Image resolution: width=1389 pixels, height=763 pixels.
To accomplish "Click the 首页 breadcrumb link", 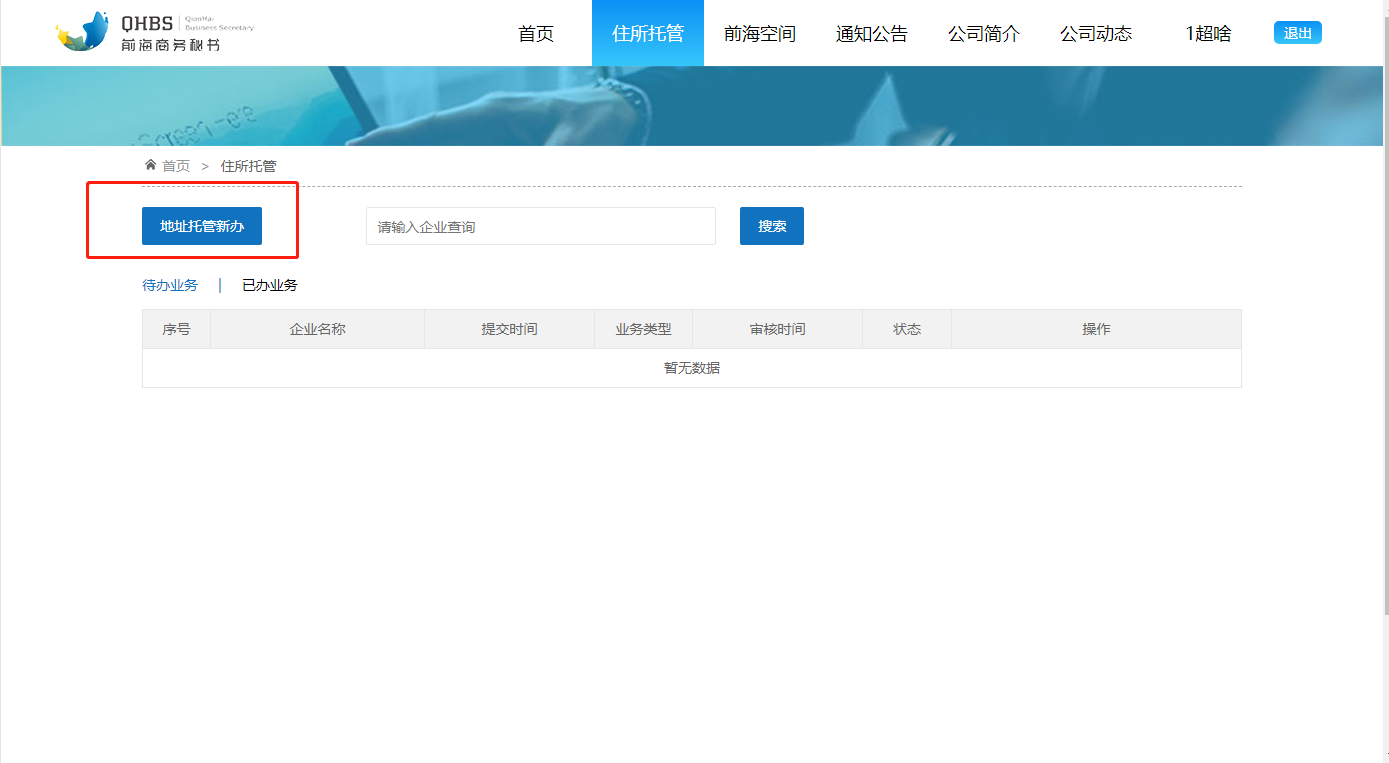I will pyautogui.click(x=176, y=166).
